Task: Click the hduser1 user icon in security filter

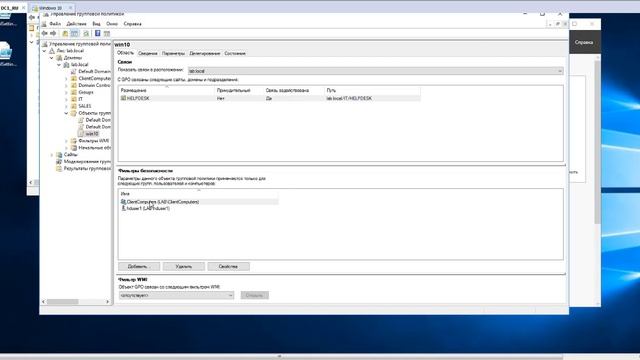Action: (x=123, y=208)
